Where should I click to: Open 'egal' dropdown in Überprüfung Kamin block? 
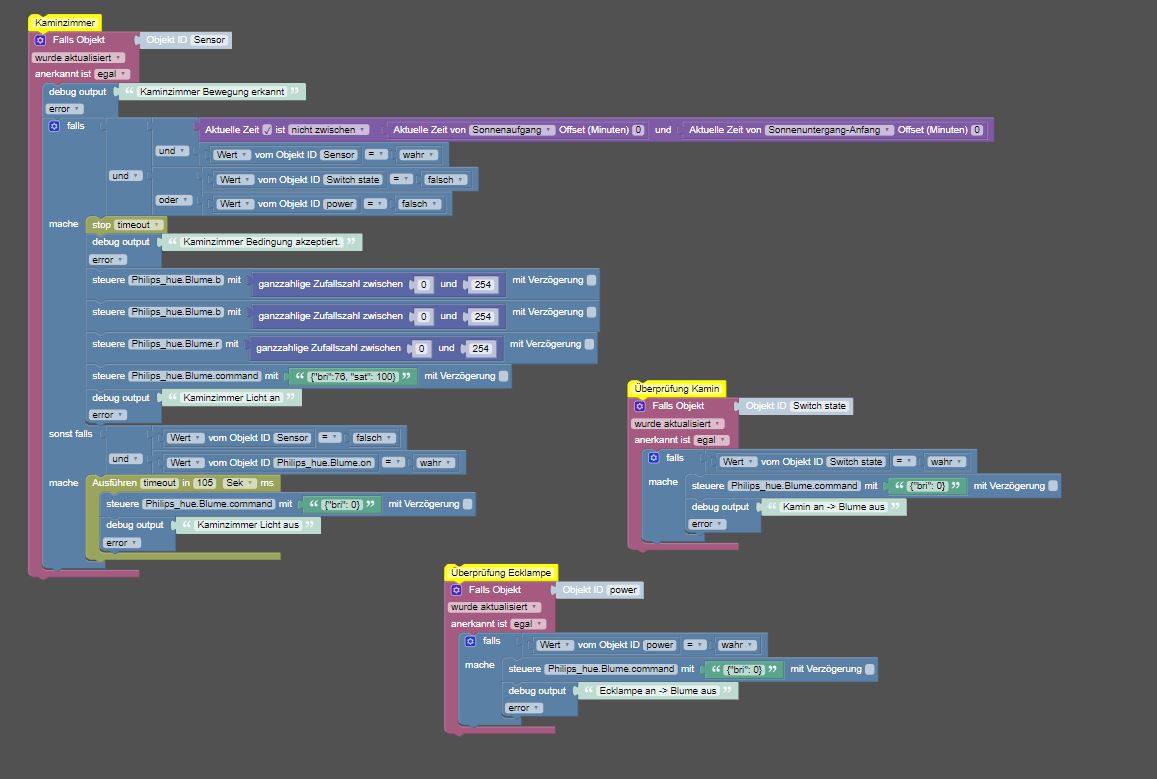click(x=711, y=440)
